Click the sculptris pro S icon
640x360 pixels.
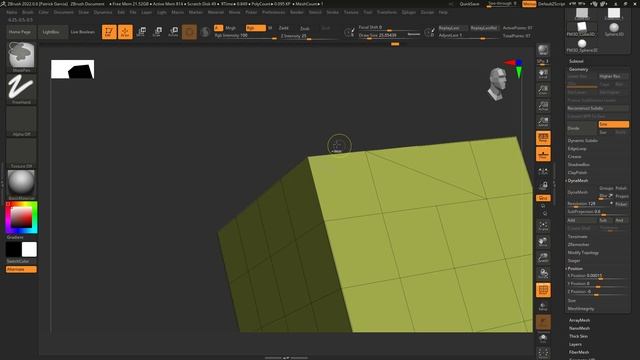coord(205,32)
